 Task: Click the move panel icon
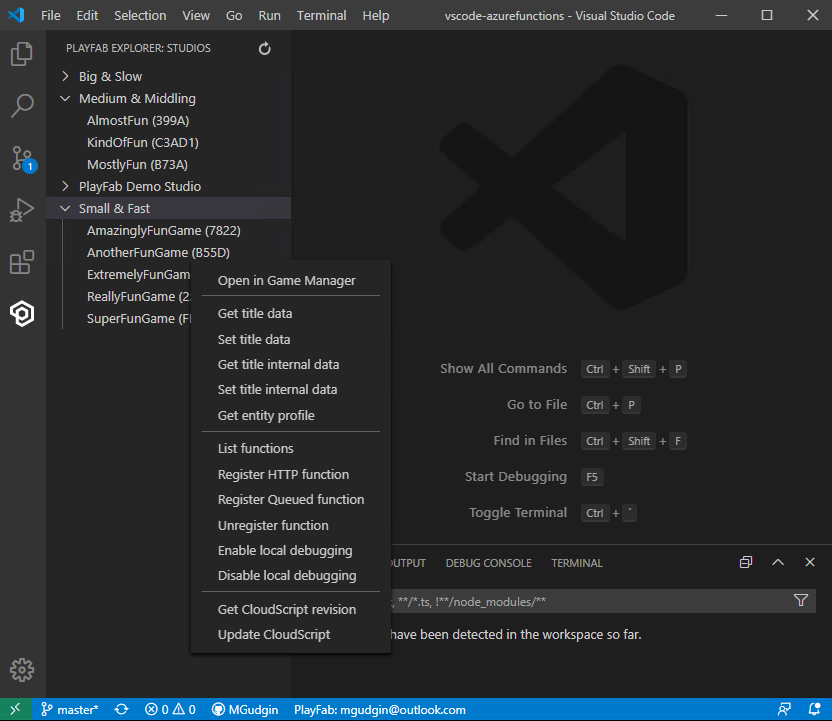click(746, 562)
